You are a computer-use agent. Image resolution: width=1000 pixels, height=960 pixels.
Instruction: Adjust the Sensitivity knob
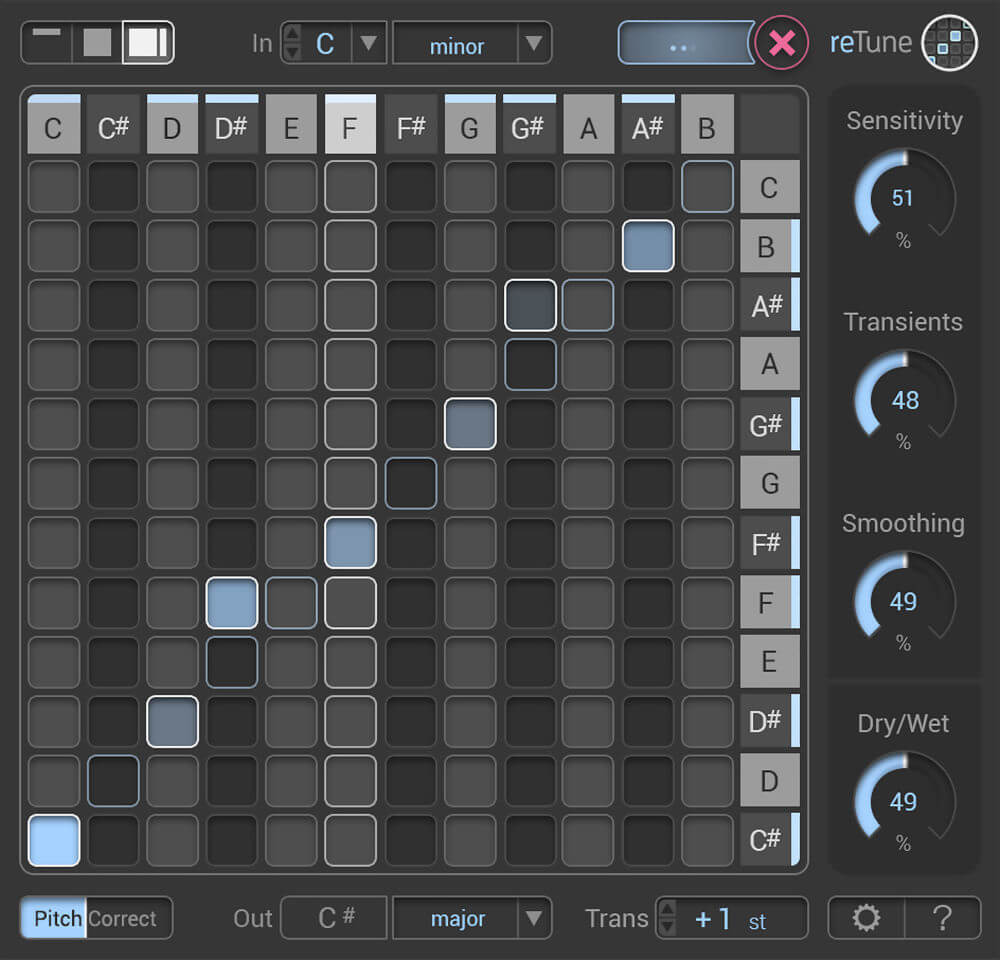[x=903, y=198]
